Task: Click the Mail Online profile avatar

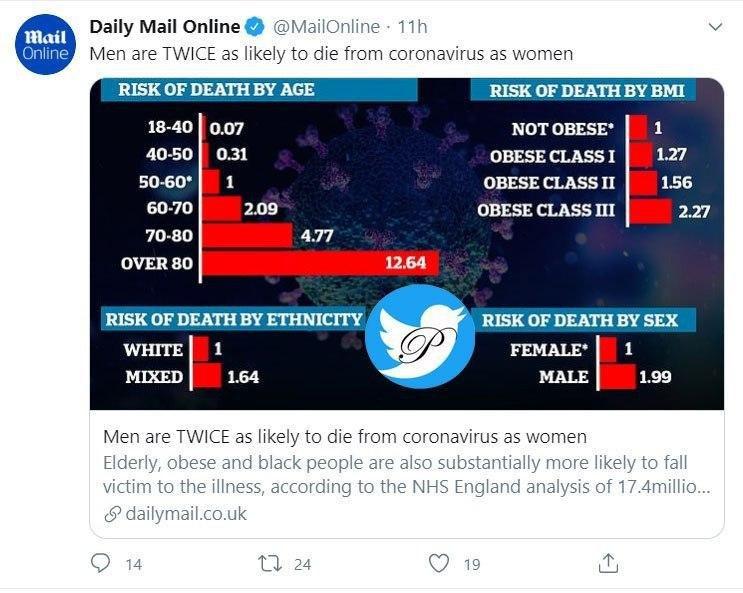Action: (44, 46)
